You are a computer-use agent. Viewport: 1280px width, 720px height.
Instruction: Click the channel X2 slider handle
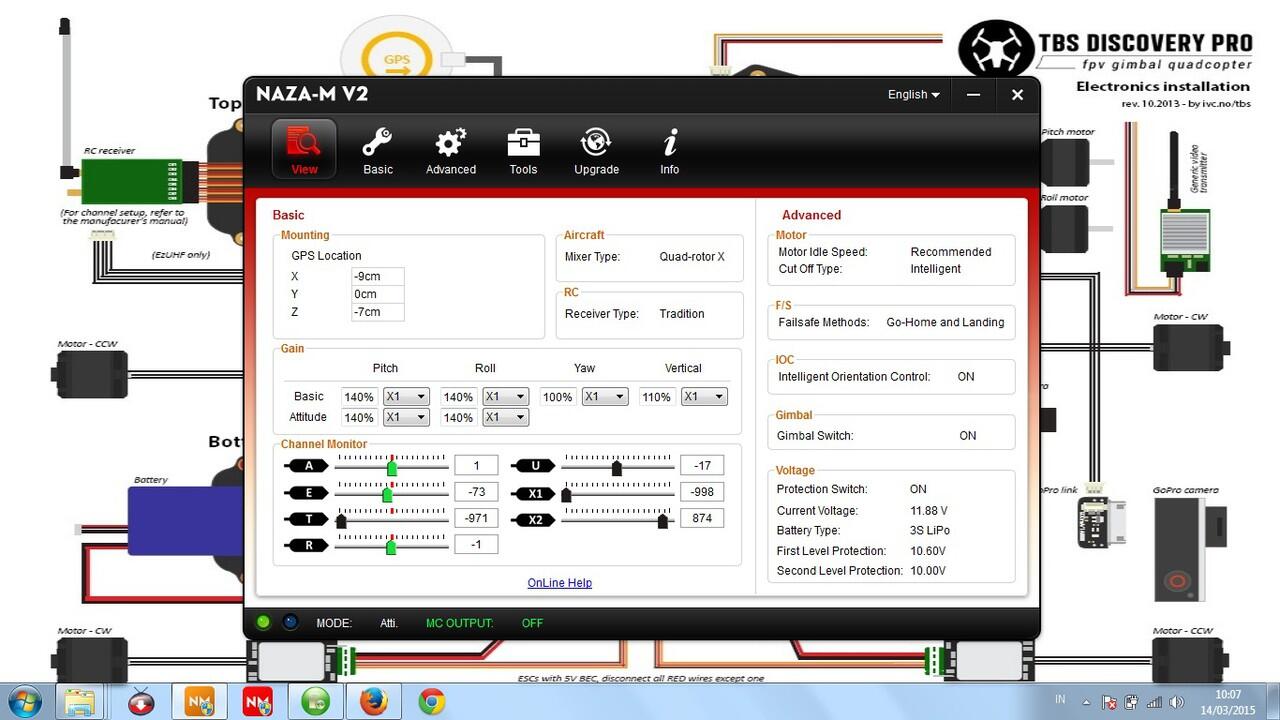pyautogui.click(x=663, y=520)
